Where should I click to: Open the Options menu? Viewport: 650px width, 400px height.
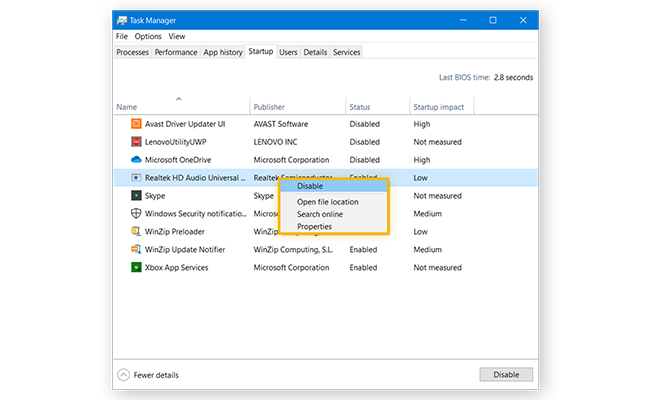click(x=148, y=36)
